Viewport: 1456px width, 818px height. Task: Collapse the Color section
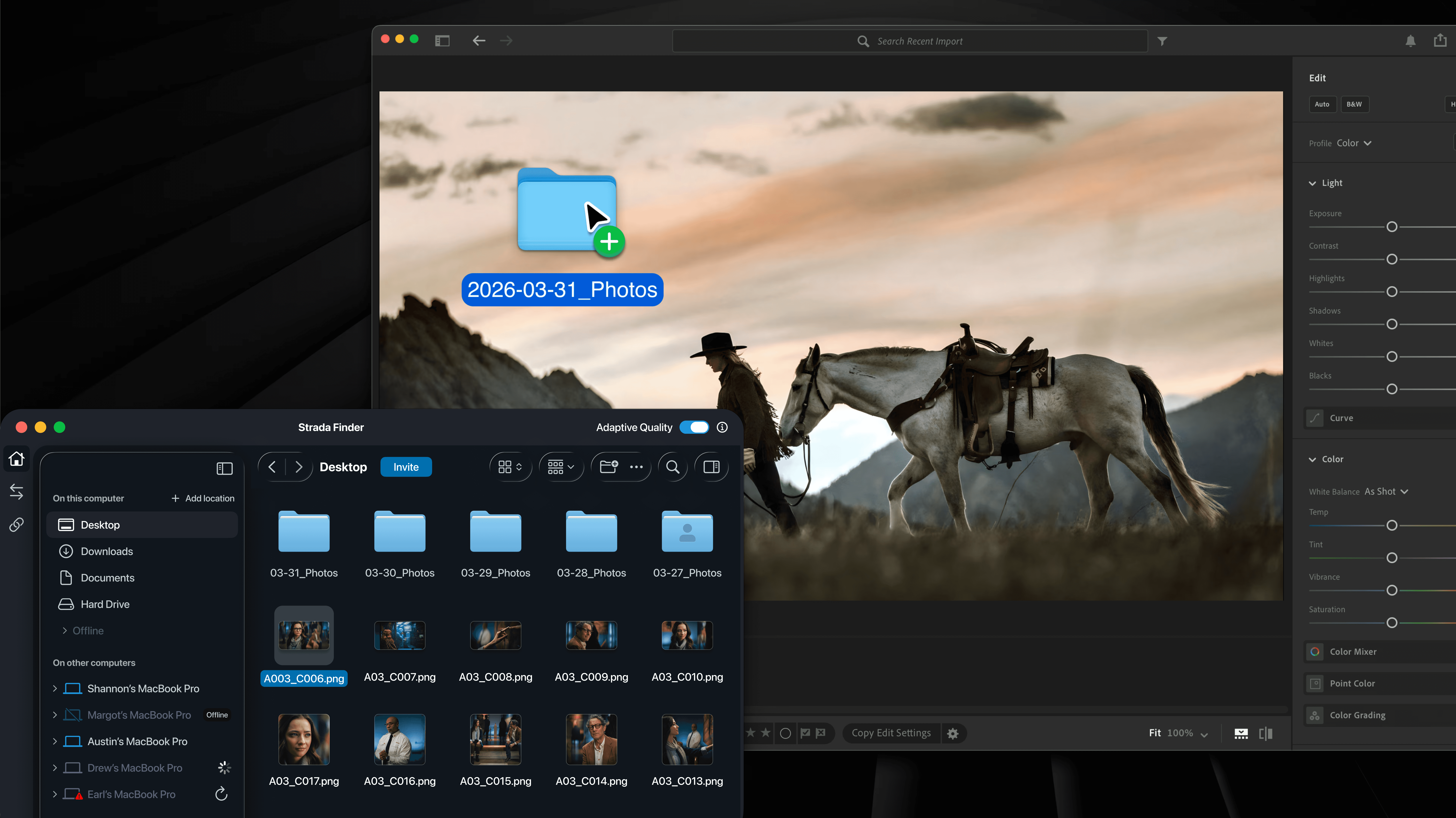(x=1312, y=460)
